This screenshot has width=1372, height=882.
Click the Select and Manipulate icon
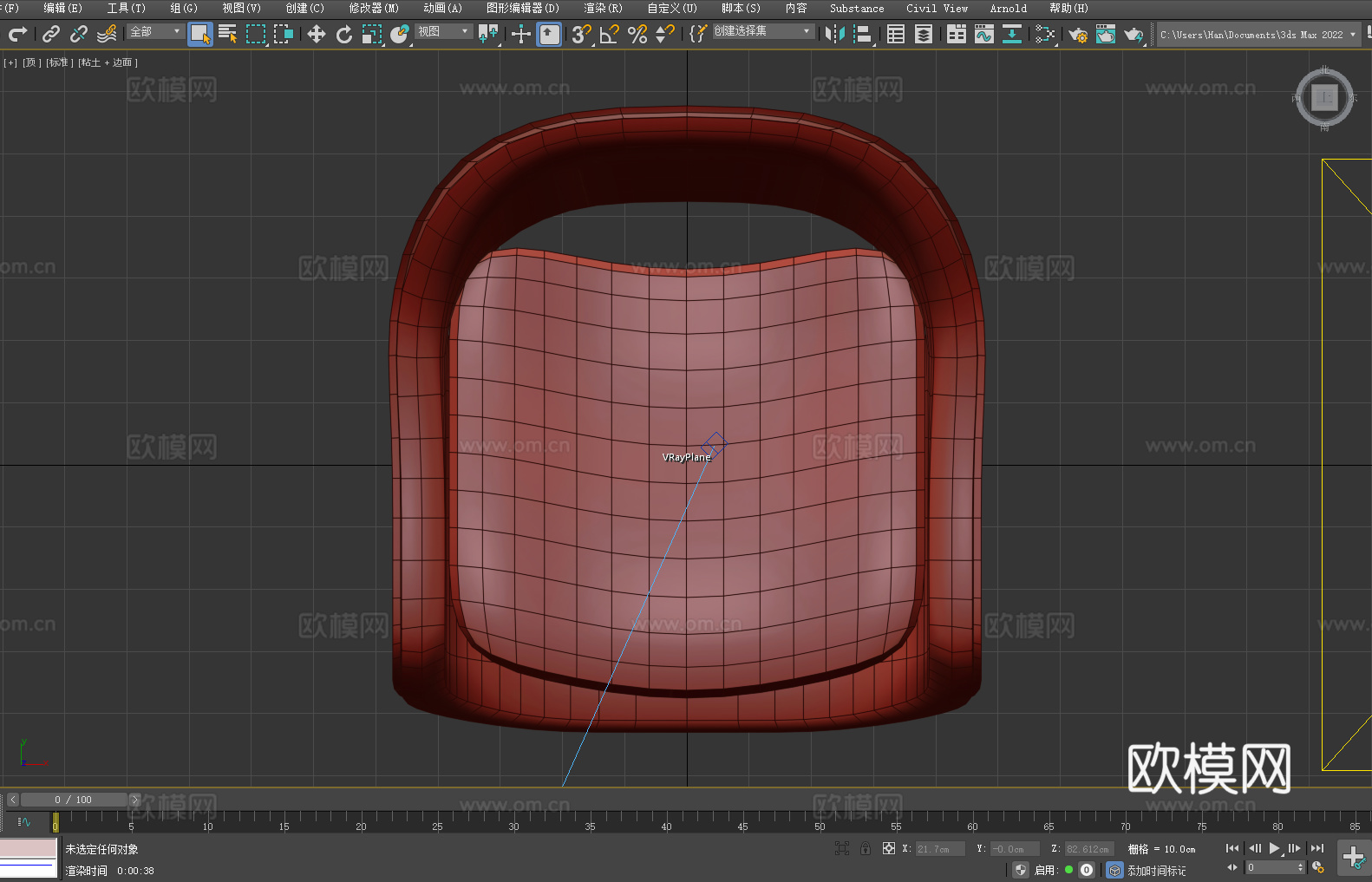[x=521, y=34]
